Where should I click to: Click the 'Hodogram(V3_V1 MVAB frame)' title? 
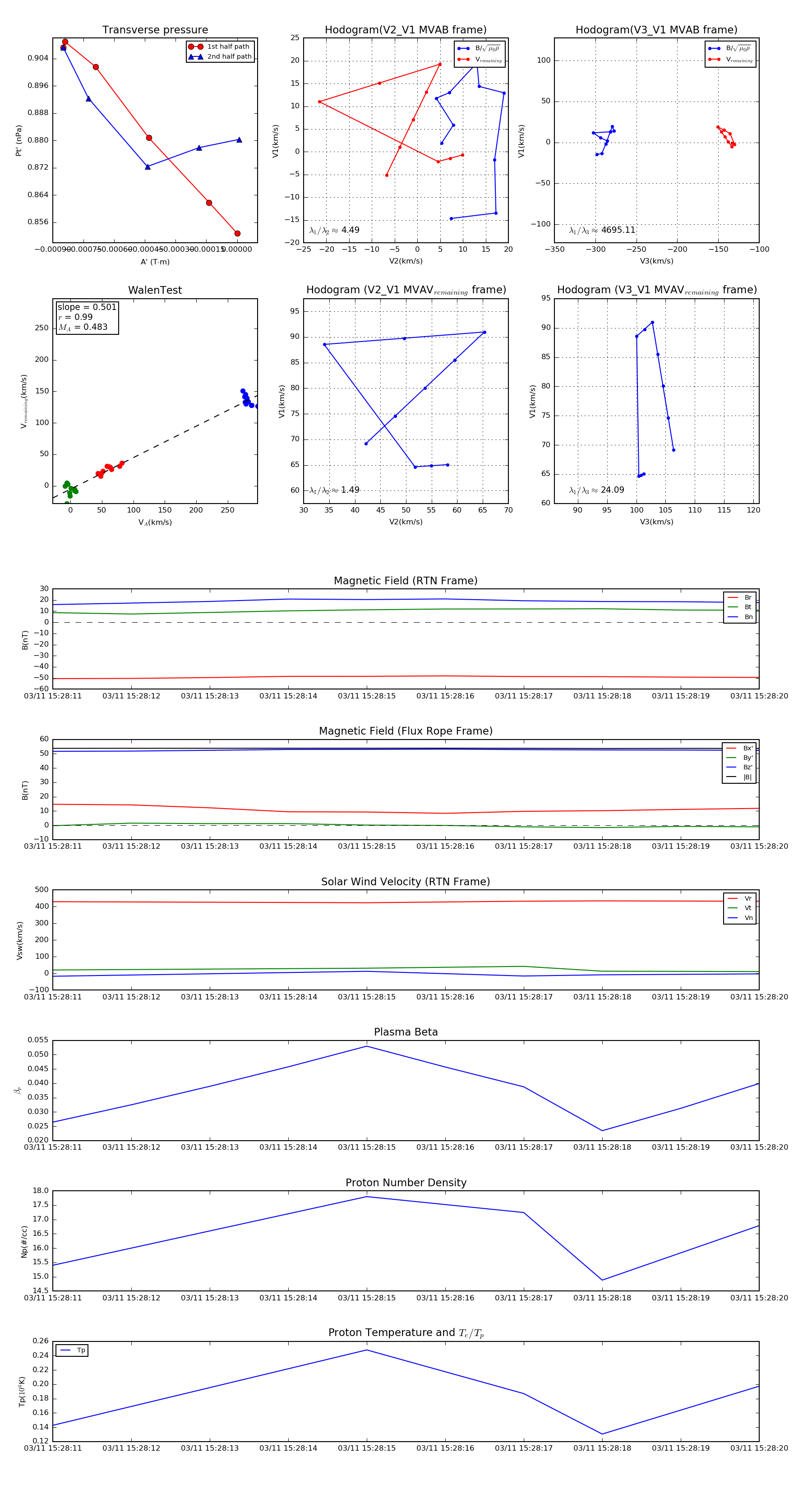[x=656, y=30]
